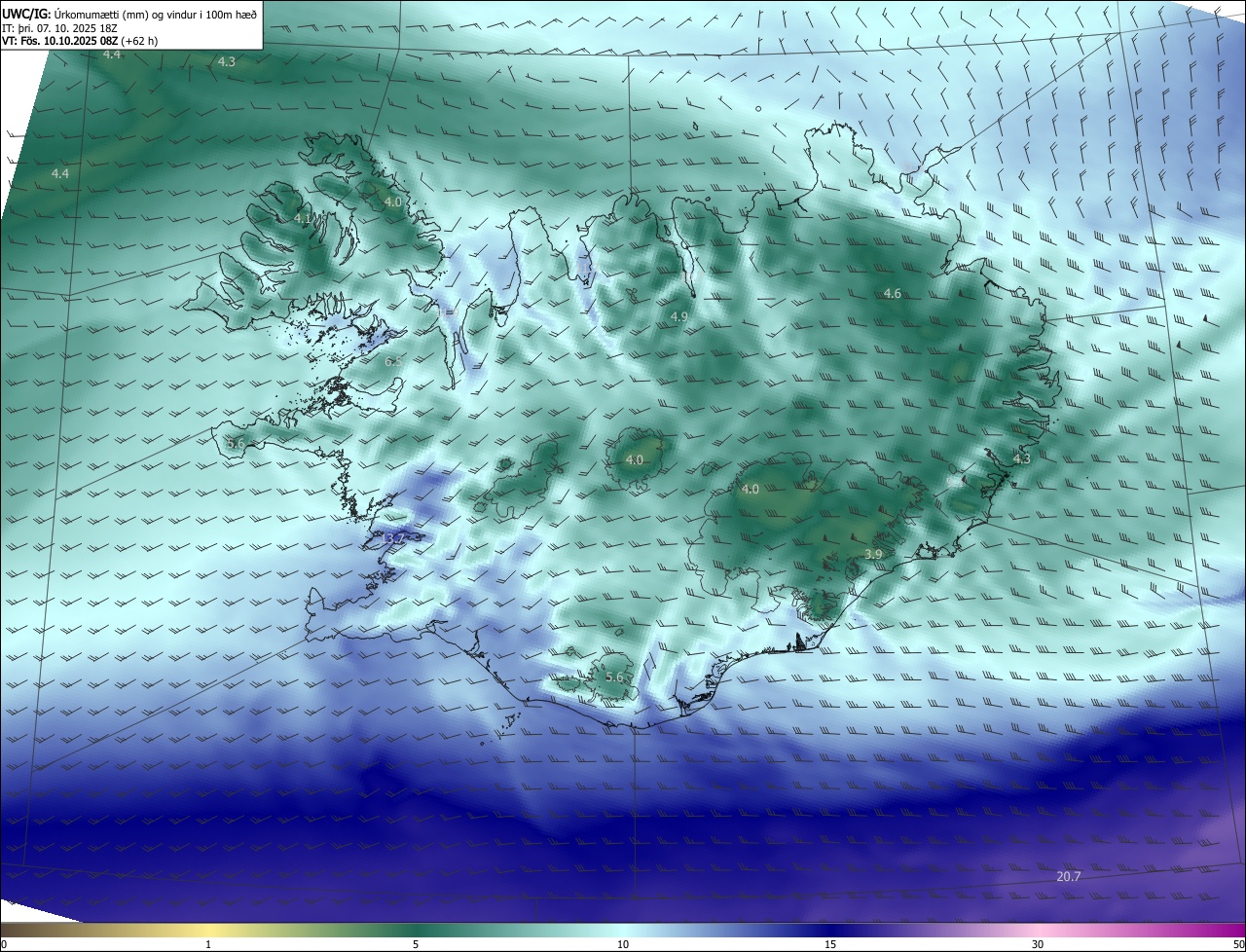This screenshot has height=952, width=1246.
Task: Click the legend tick label 10
Action: point(623,944)
